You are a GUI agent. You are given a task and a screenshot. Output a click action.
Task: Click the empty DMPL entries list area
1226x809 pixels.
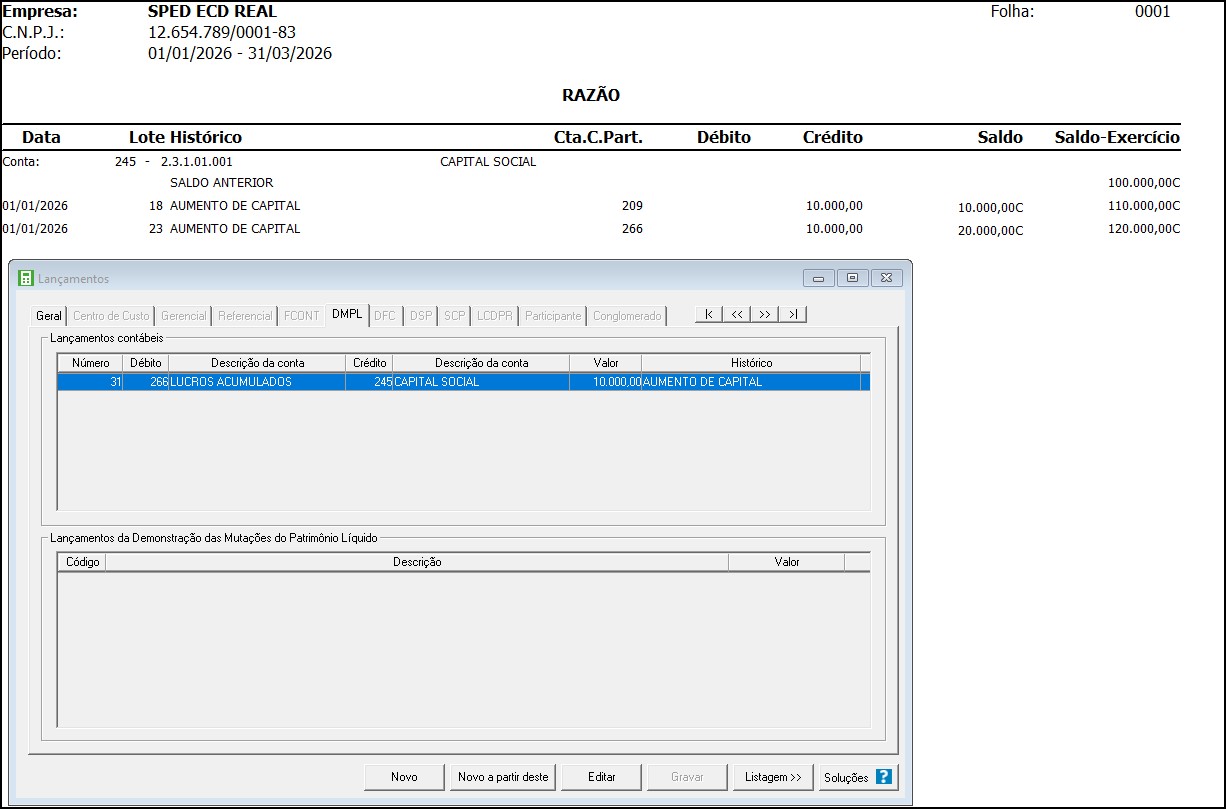pos(464,649)
